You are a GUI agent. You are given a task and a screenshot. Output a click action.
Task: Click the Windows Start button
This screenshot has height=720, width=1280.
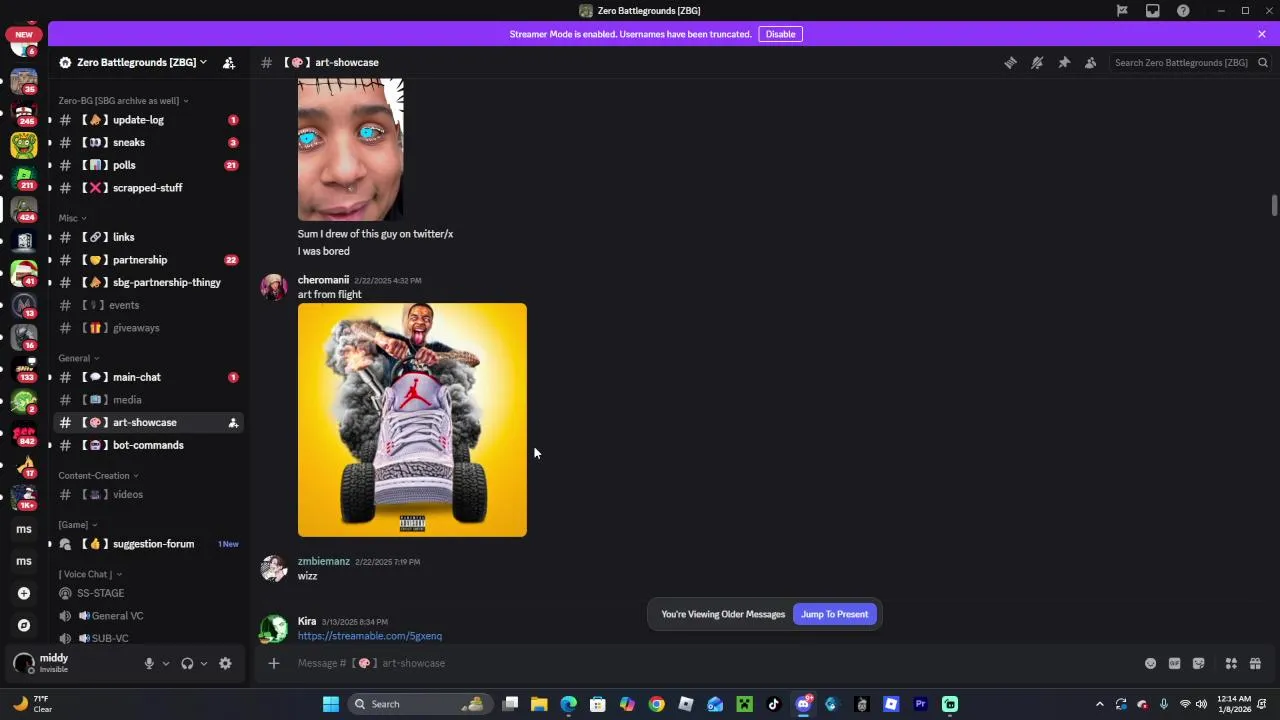click(x=330, y=704)
